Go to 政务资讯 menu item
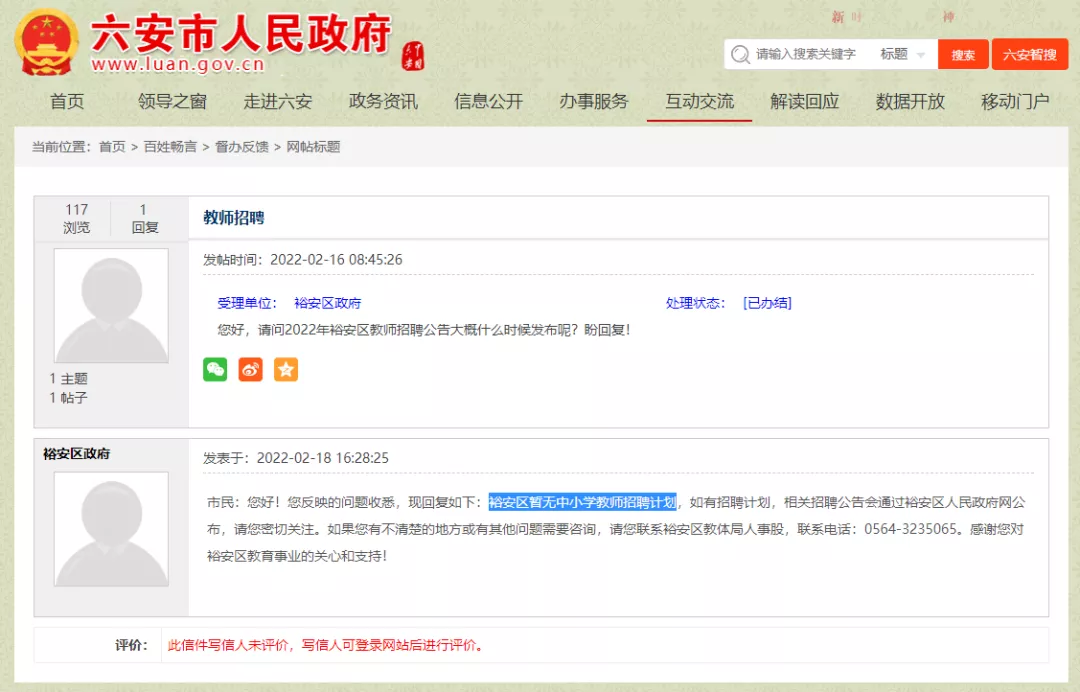Viewport: 1080px width, 692px height. pos(383,101)
